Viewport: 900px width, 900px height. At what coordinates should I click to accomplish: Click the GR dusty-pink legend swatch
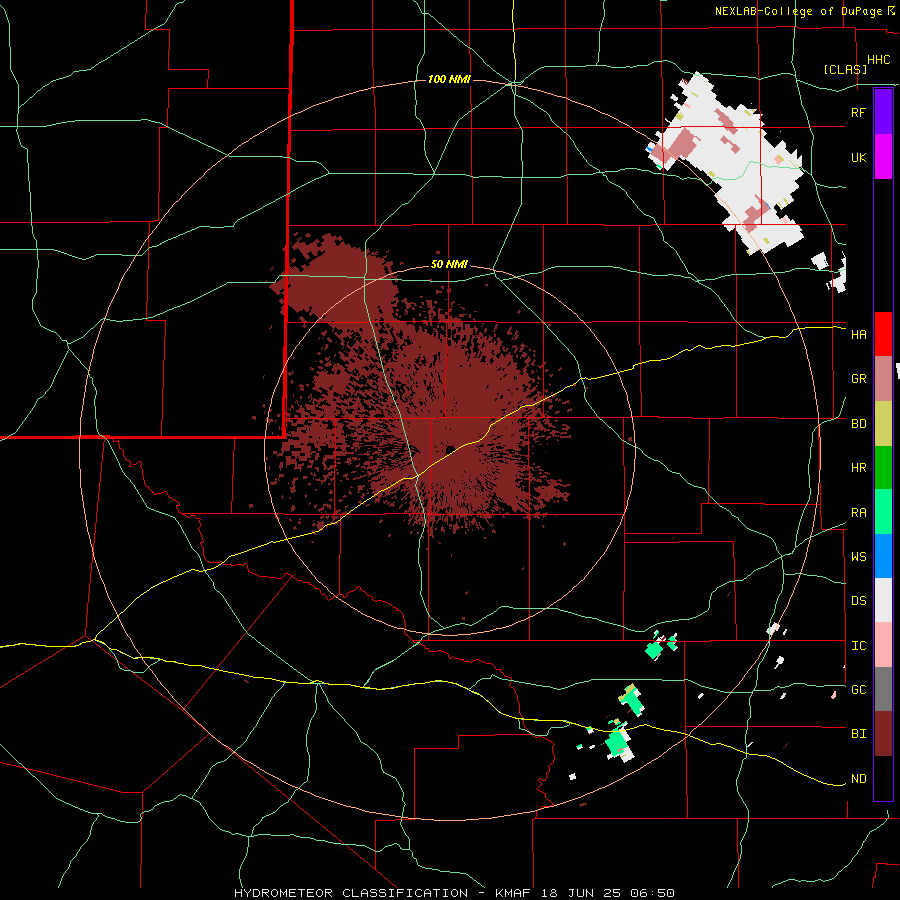[x=883, y=379]
